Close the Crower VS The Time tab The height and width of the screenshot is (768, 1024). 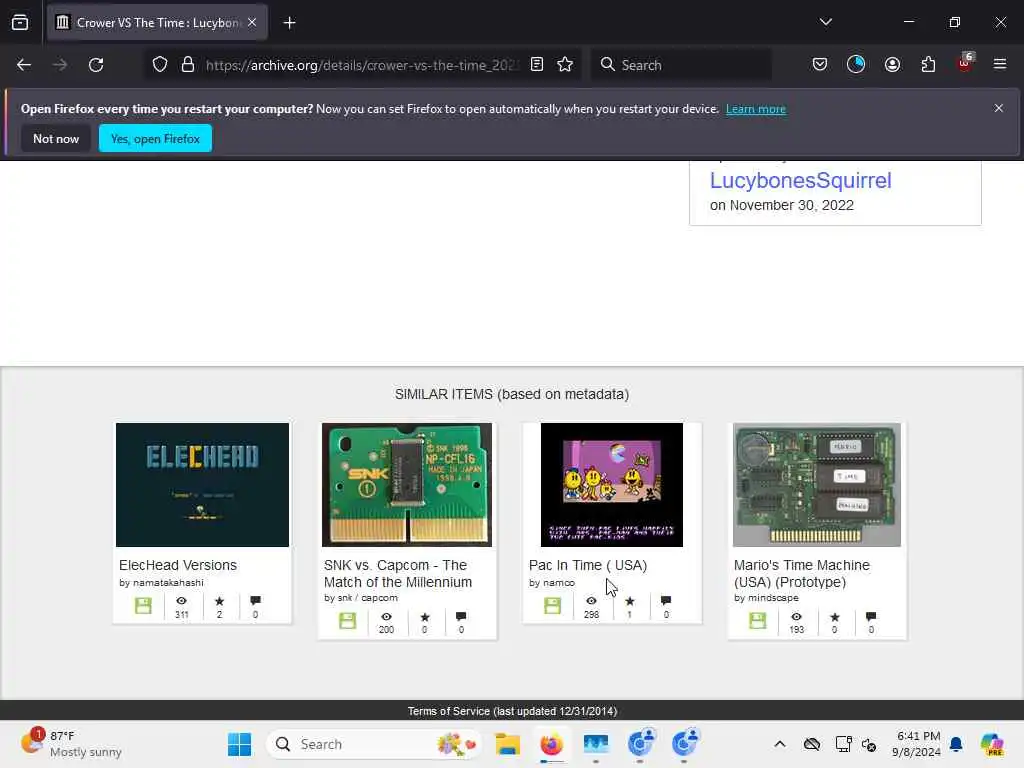252,23
